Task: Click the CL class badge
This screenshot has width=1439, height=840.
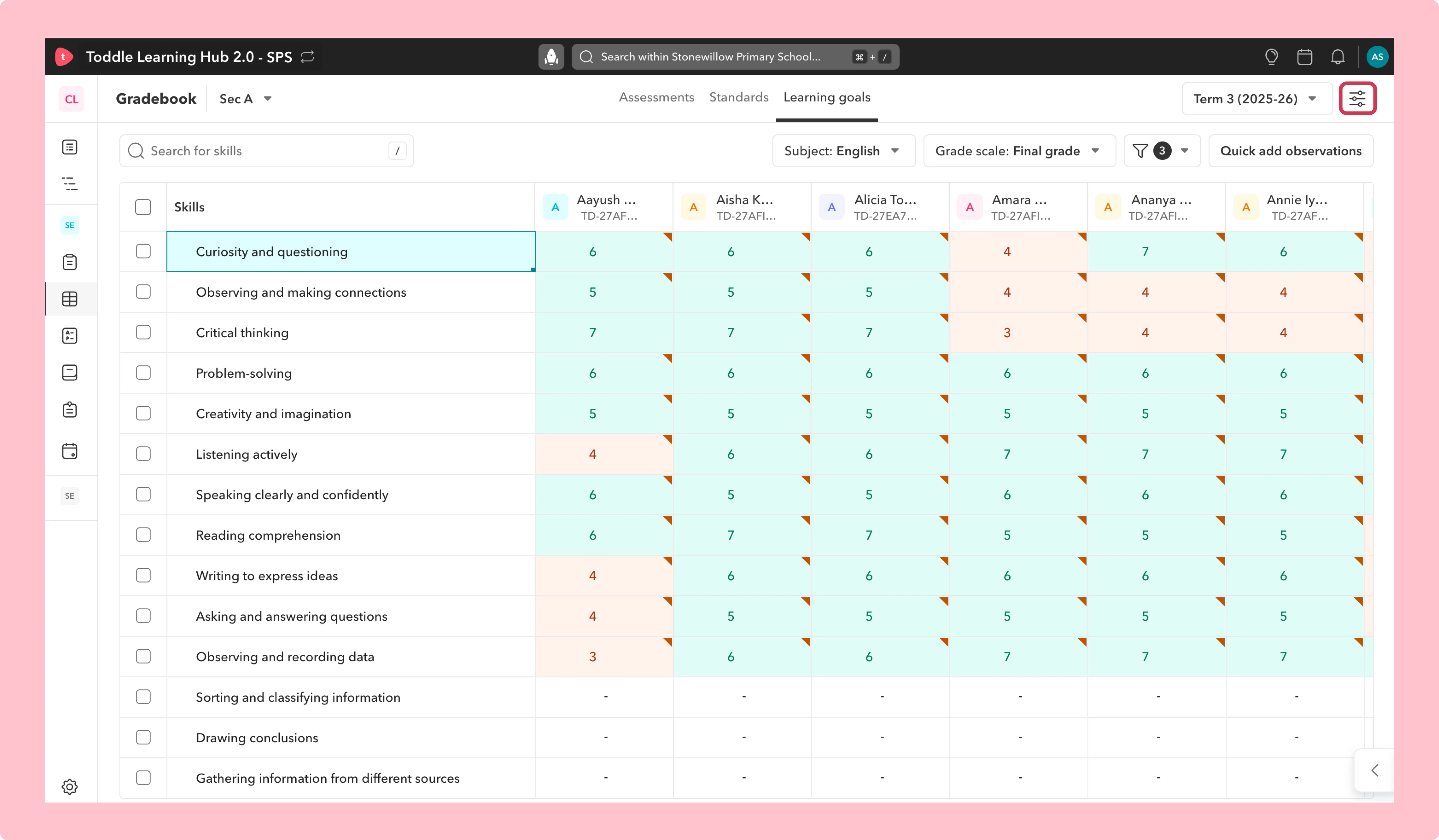Action: tap(71, 99)
